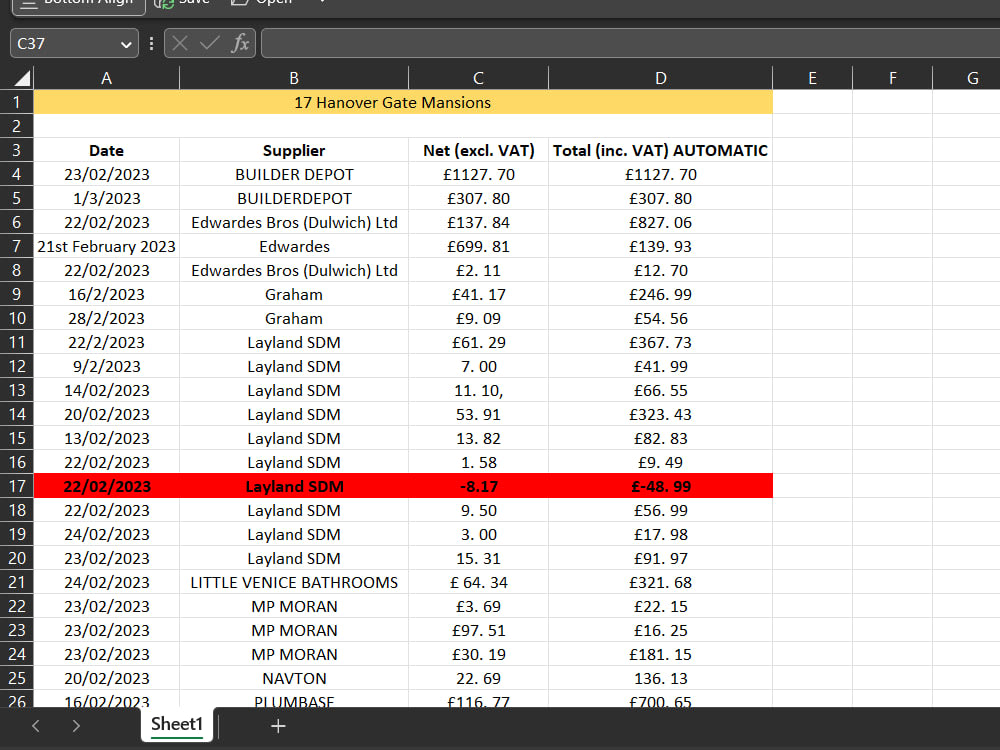1000x750 pixels.
Task: Click the '£181. 15' total cell
Action: coord(661,654)
